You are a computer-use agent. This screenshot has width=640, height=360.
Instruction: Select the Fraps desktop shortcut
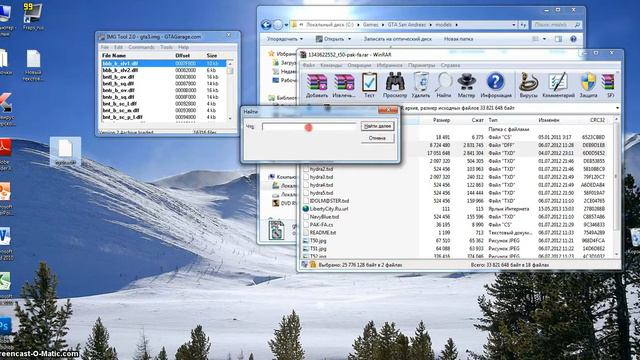point(33,17)
